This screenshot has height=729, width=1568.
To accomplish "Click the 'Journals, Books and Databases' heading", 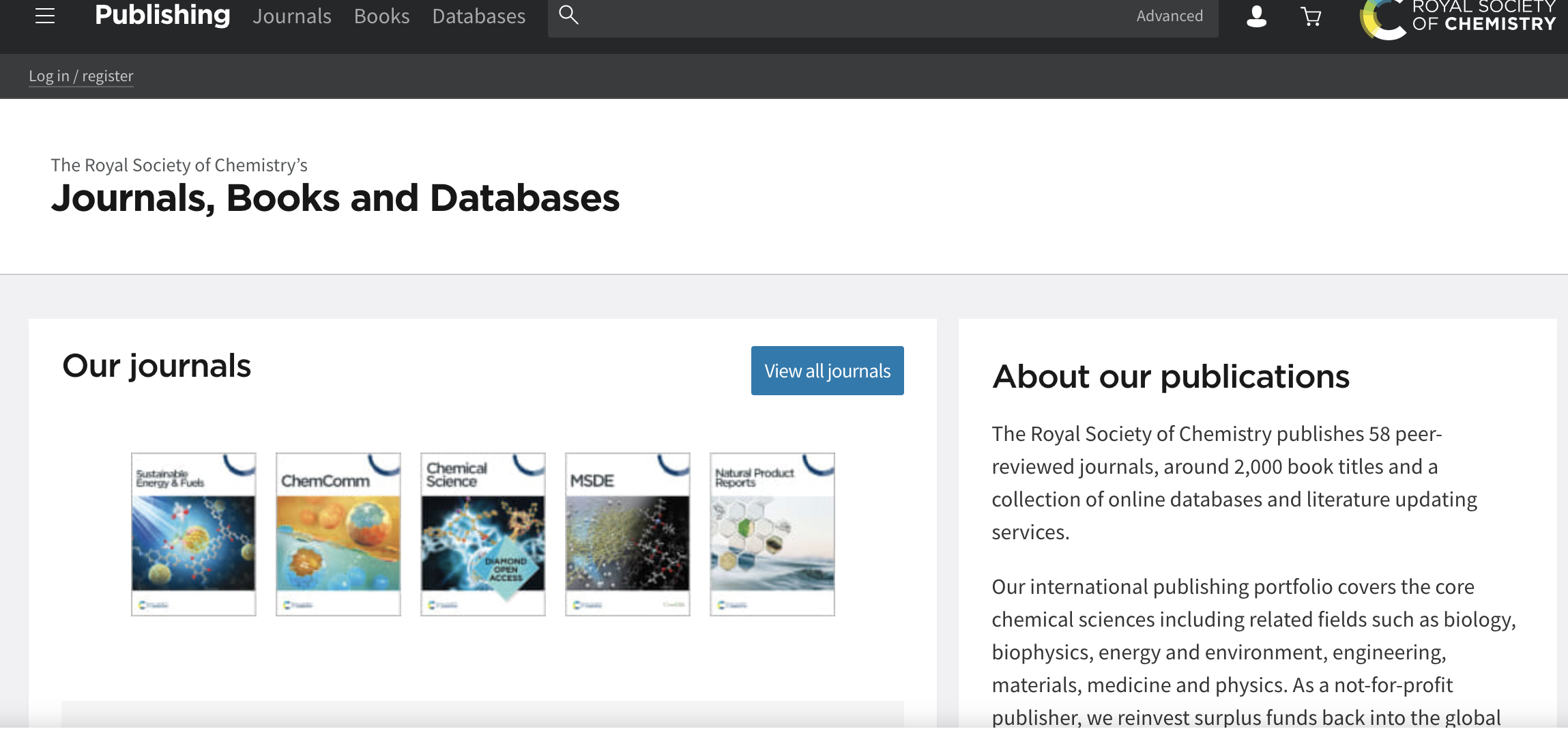I will click(335, 199).
